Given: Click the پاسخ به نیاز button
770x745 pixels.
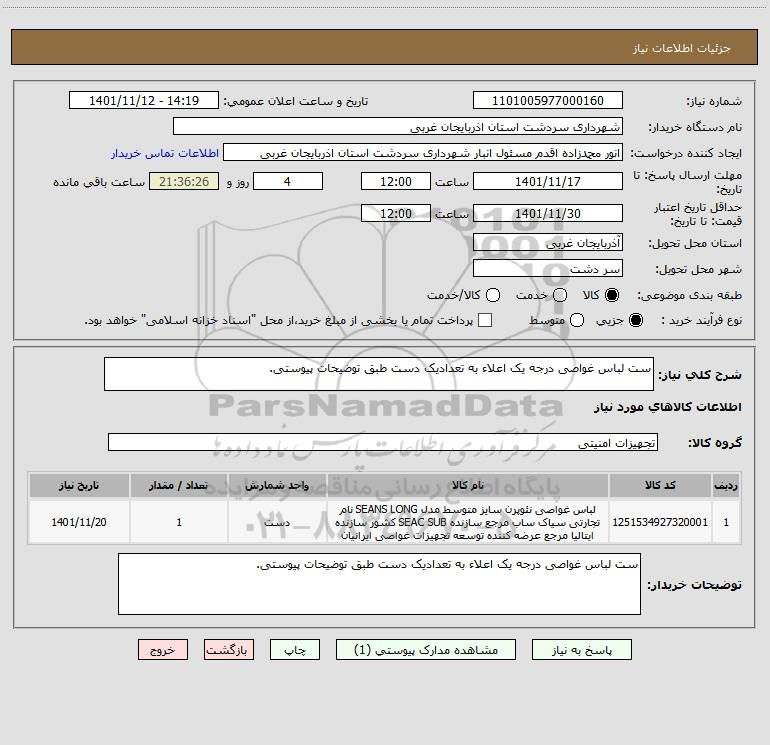Looking at the screenshot, I should 582,650.
